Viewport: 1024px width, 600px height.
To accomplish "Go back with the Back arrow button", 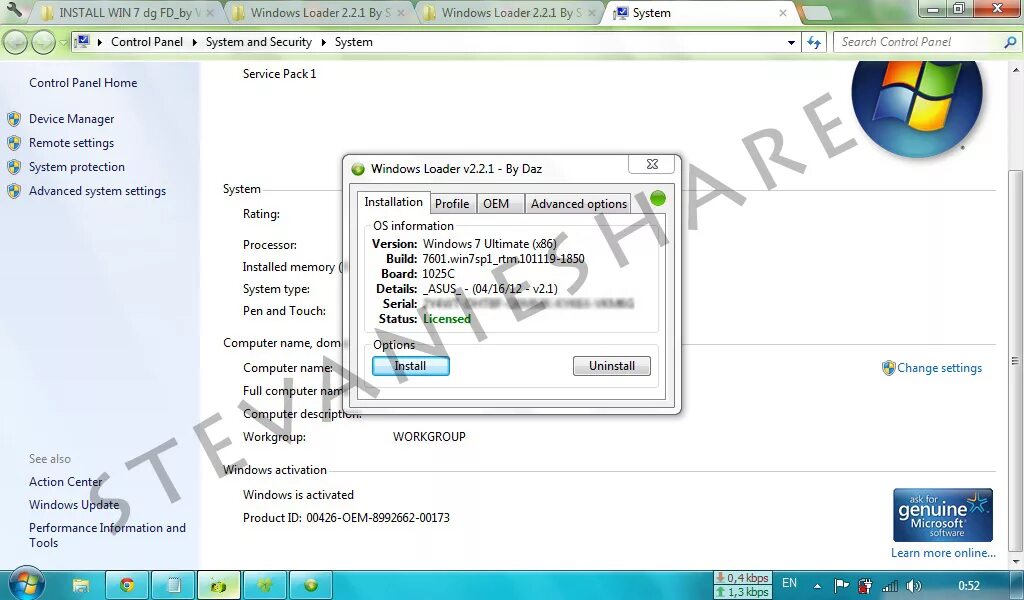I will [16, 42].
